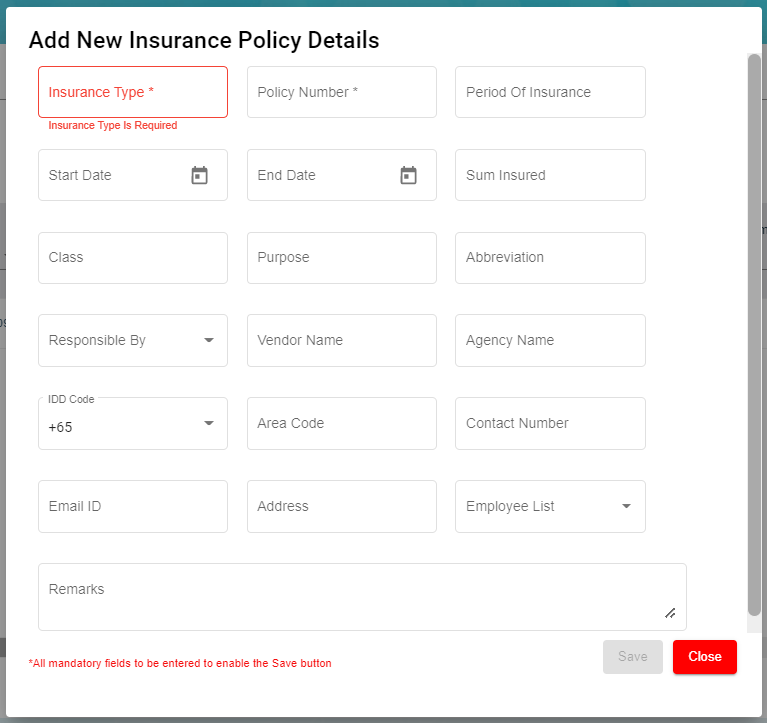Click the Sum Insured input

tap(550, 175)
